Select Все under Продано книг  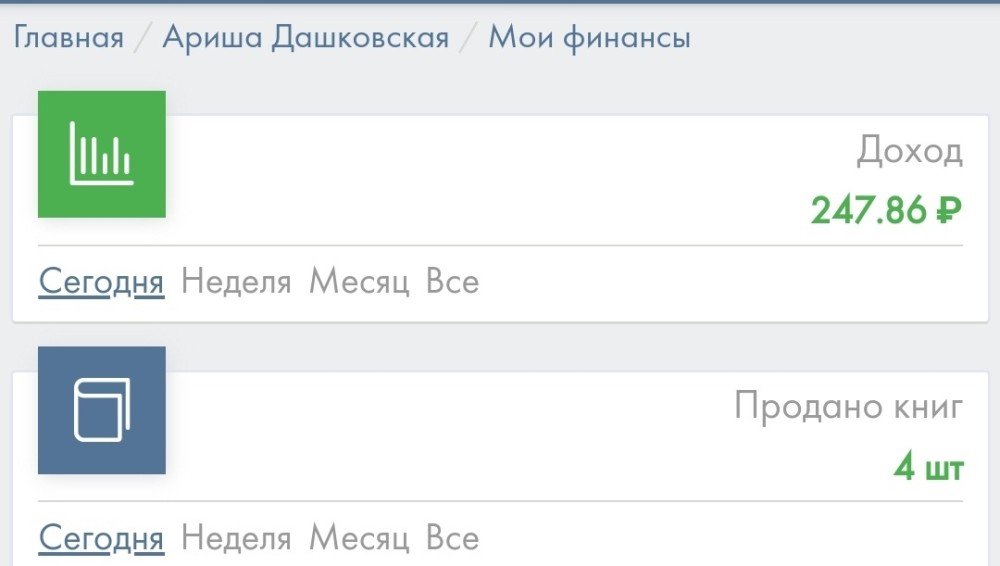pos(452,539)
